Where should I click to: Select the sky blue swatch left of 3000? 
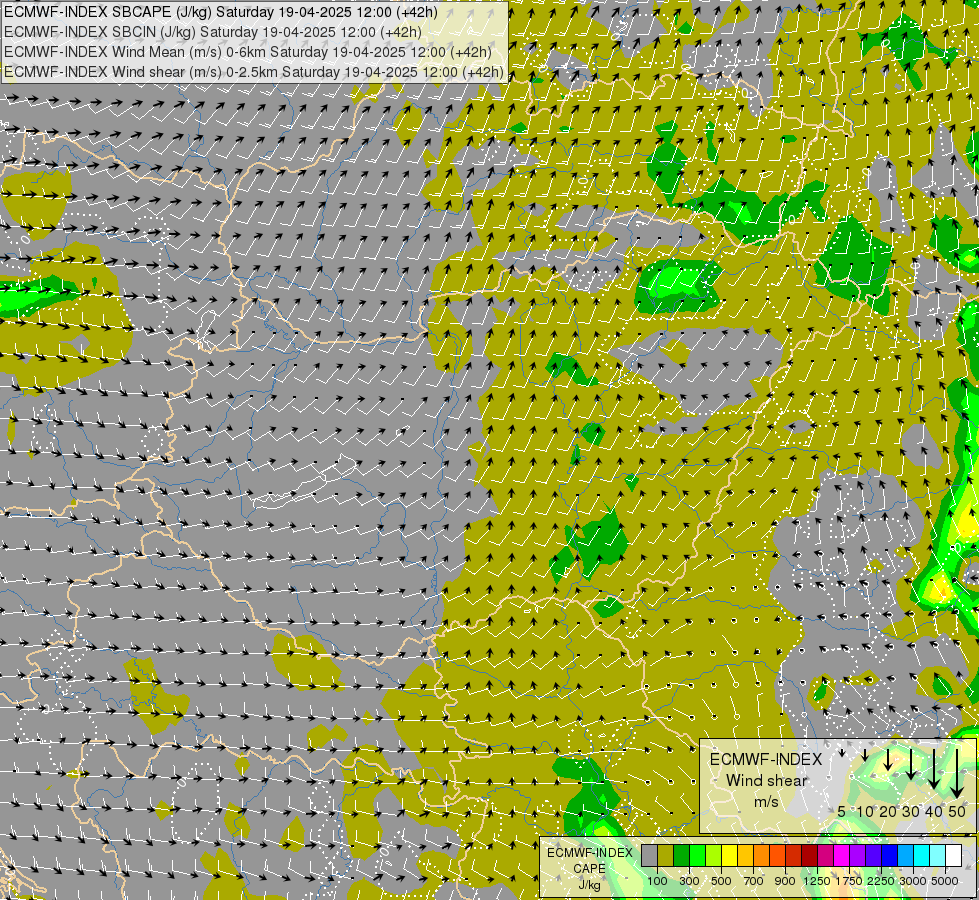coord(906,855)
